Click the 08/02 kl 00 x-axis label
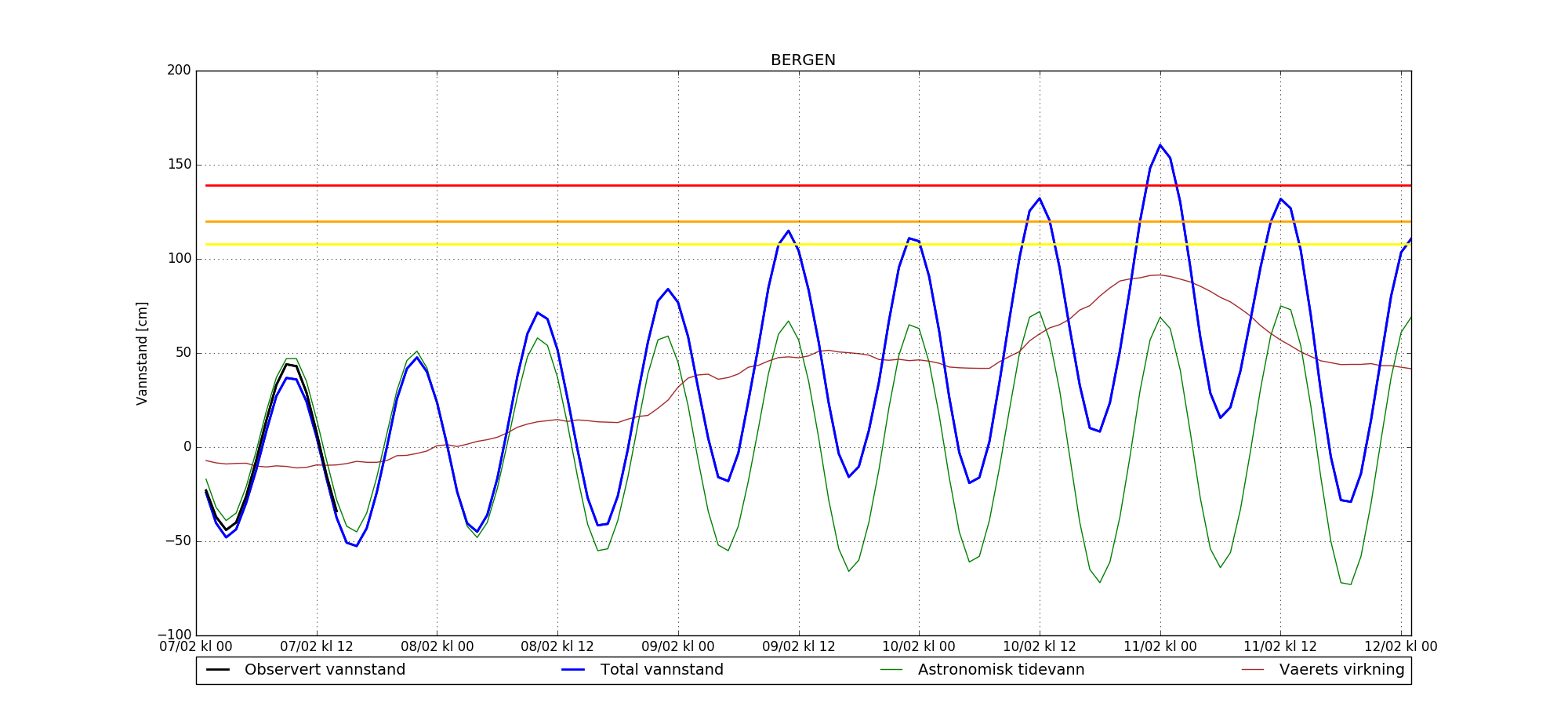The height and width of the screenshot is (706, 1568). click(x=437, y=647)
